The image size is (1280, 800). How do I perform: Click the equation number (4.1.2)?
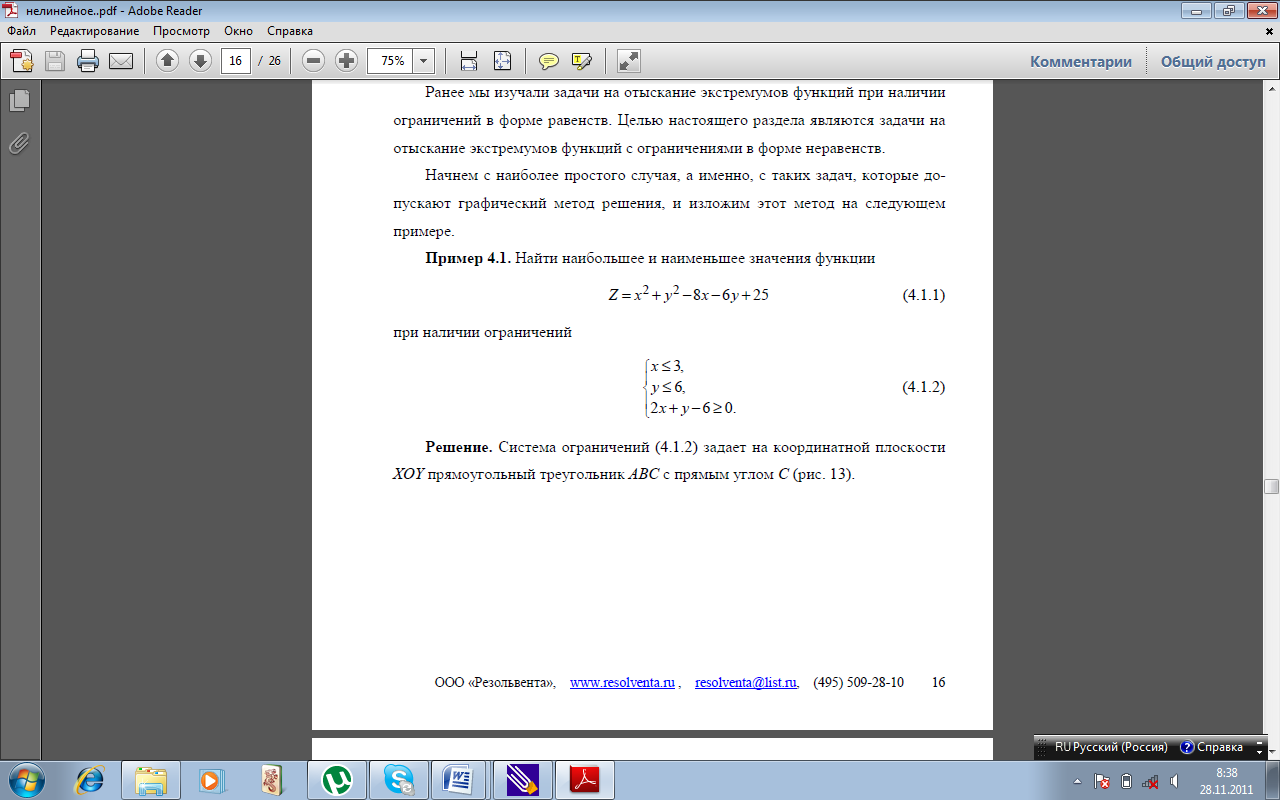point(924,387)
